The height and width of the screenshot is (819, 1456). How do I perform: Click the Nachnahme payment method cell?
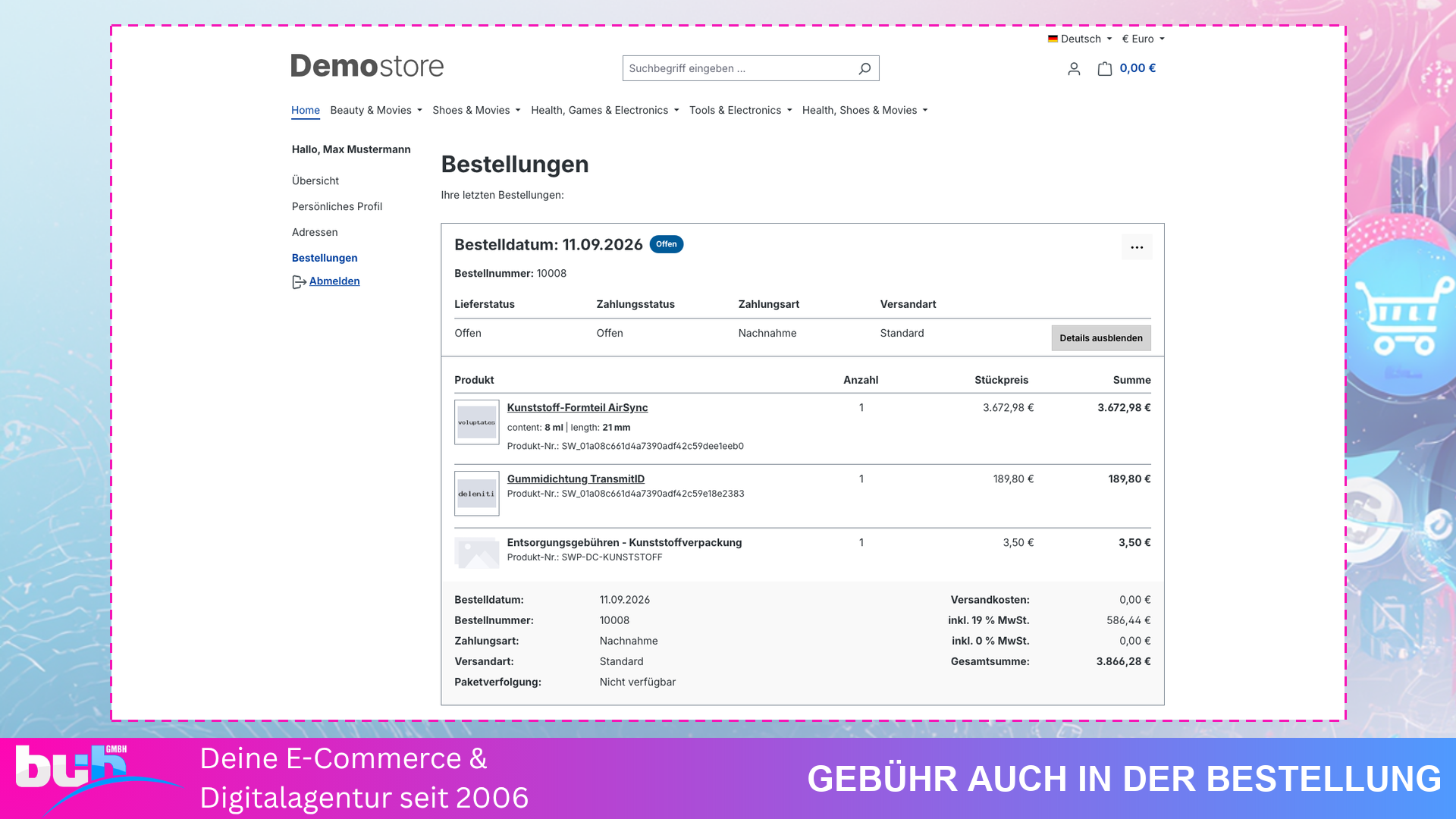(767, 334)
